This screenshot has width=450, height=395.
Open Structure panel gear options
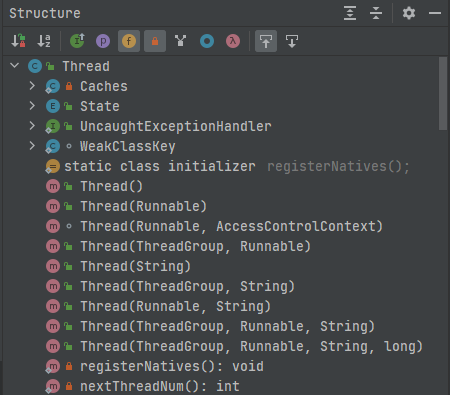coord(409,13)
